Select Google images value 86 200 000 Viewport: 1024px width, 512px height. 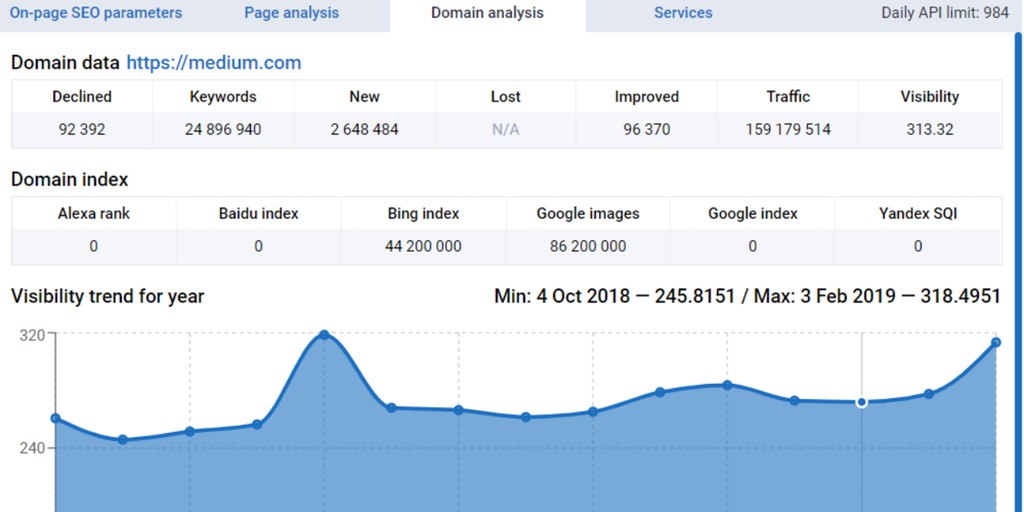pyautogui.click(x=588, y=246)
